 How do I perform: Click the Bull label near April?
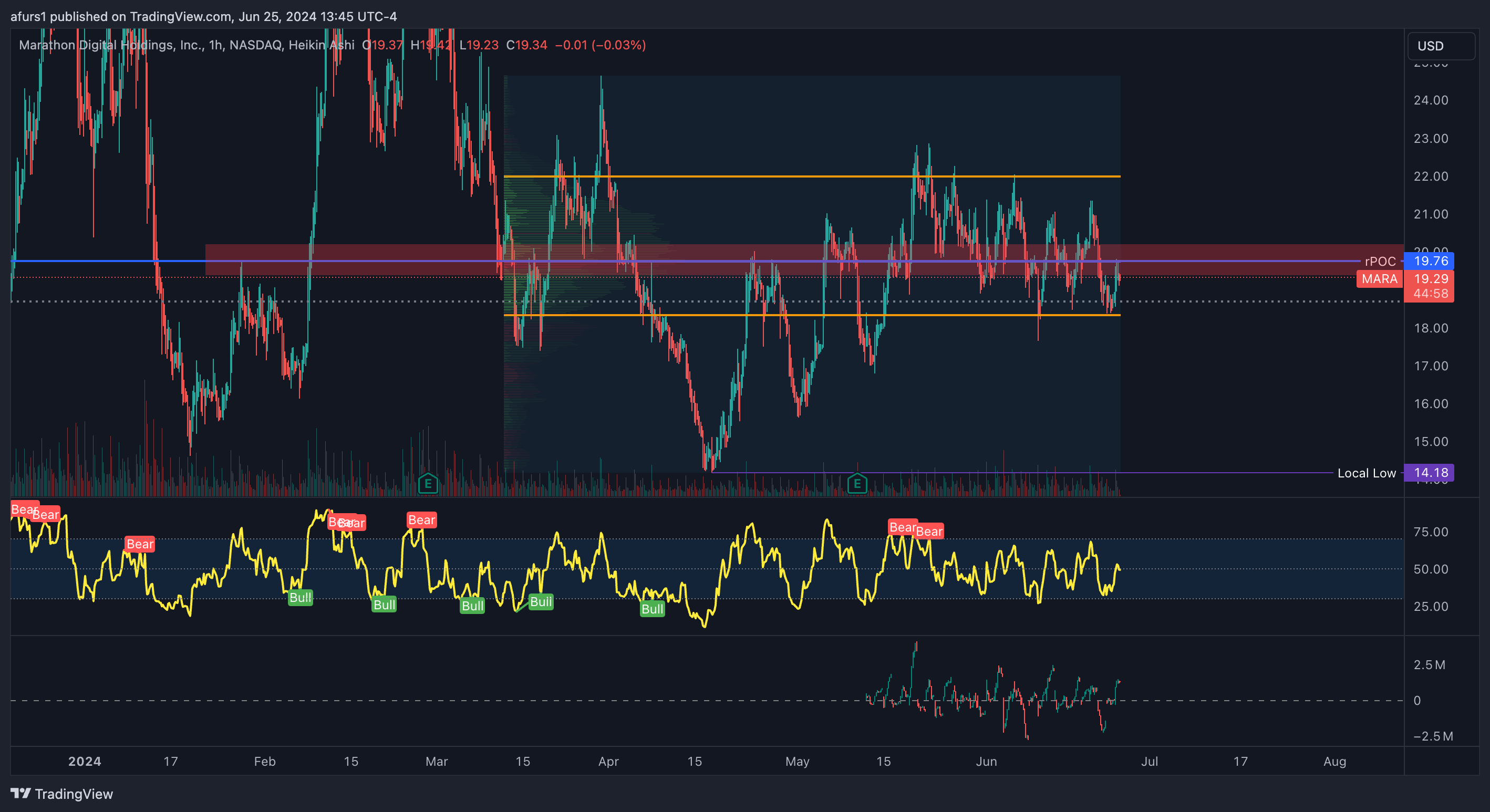pyautogui.click(x=653, y=608)
